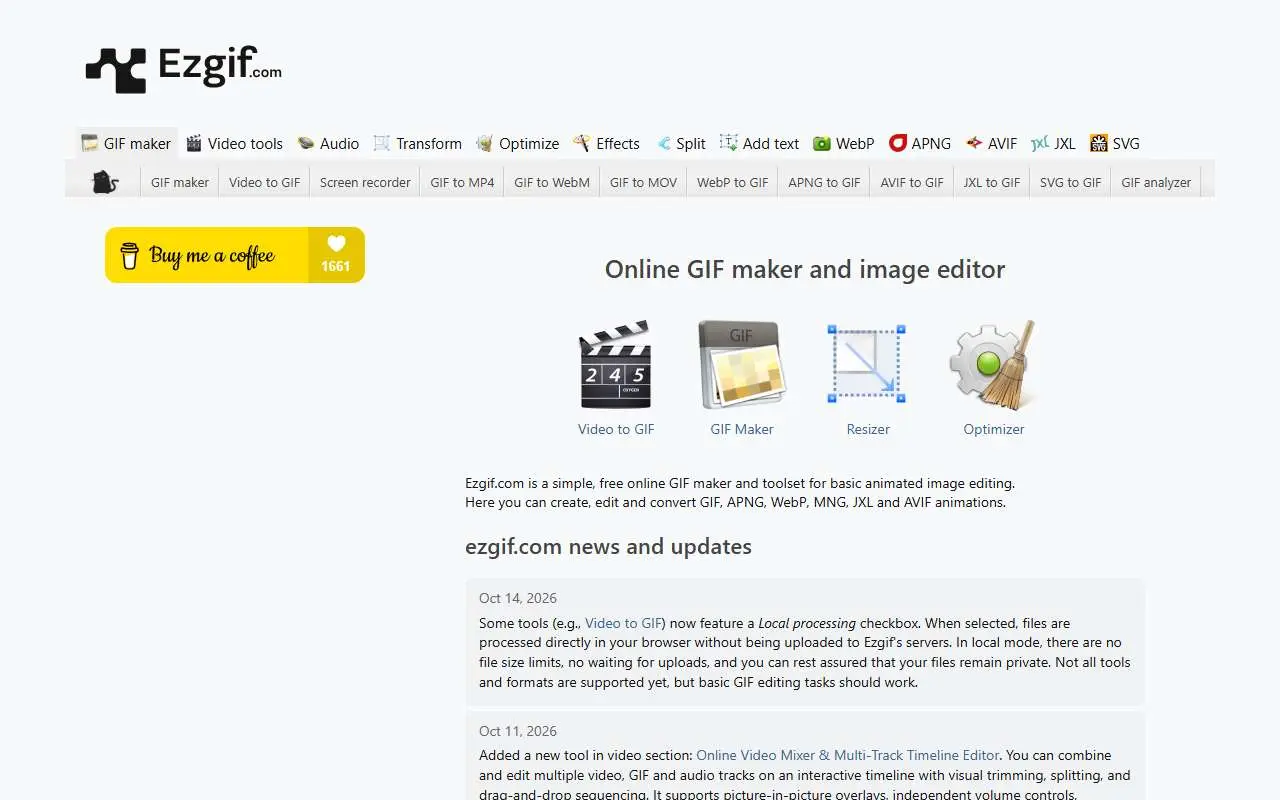This screenshot has width=1280, height=800.
Task: Select JXL to GIF submenu item
Action: (992, 182)
